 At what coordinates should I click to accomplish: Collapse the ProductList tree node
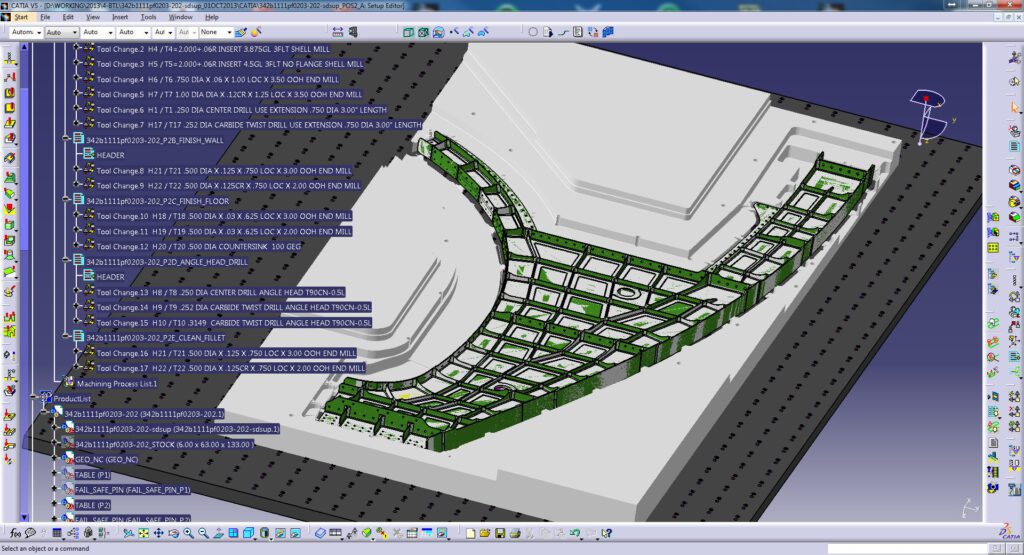coord(33,398)
